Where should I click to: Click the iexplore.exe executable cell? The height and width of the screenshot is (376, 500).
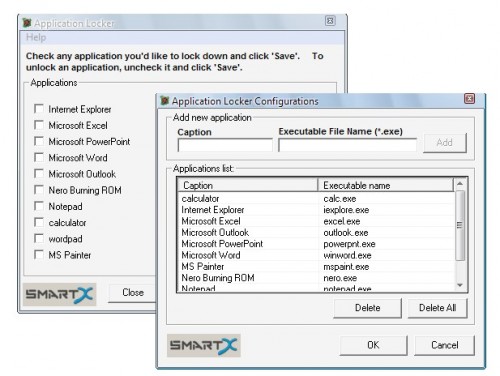[x=346, y=210]
